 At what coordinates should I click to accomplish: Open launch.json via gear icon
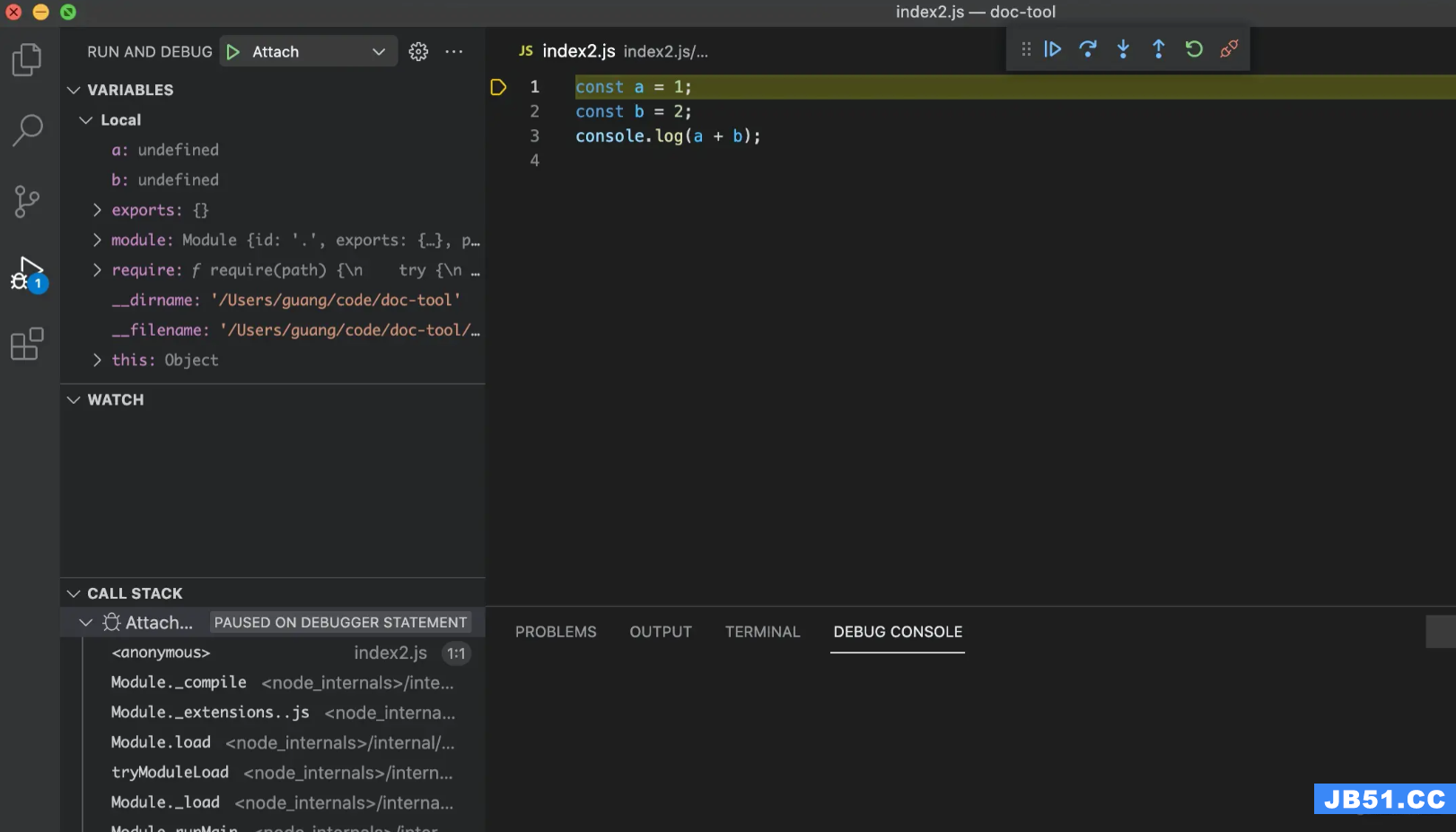418,52
